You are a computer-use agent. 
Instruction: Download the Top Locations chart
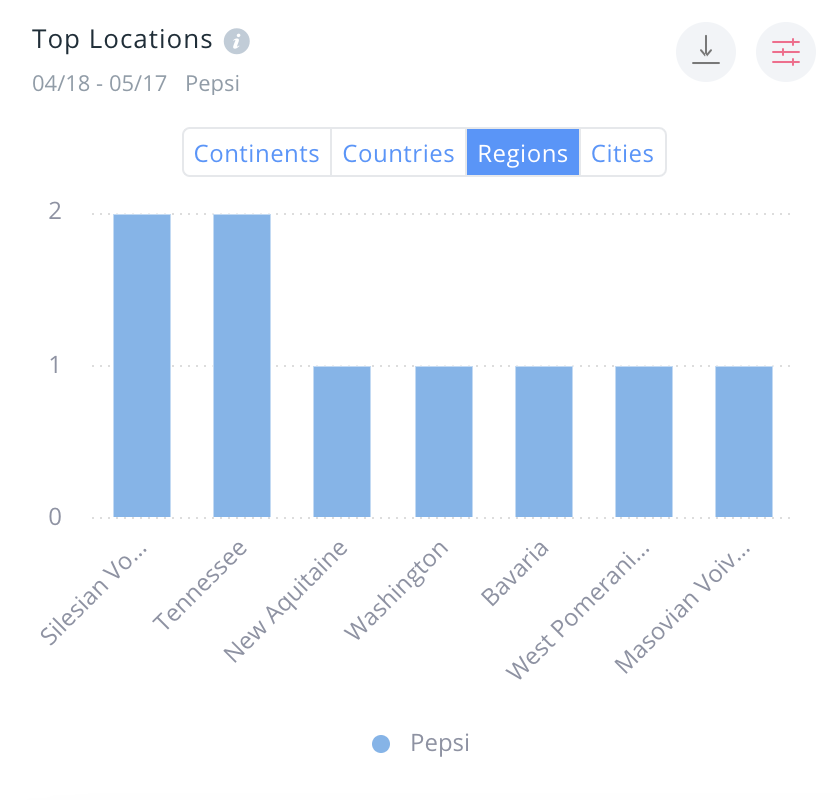[x=706, y=50]
